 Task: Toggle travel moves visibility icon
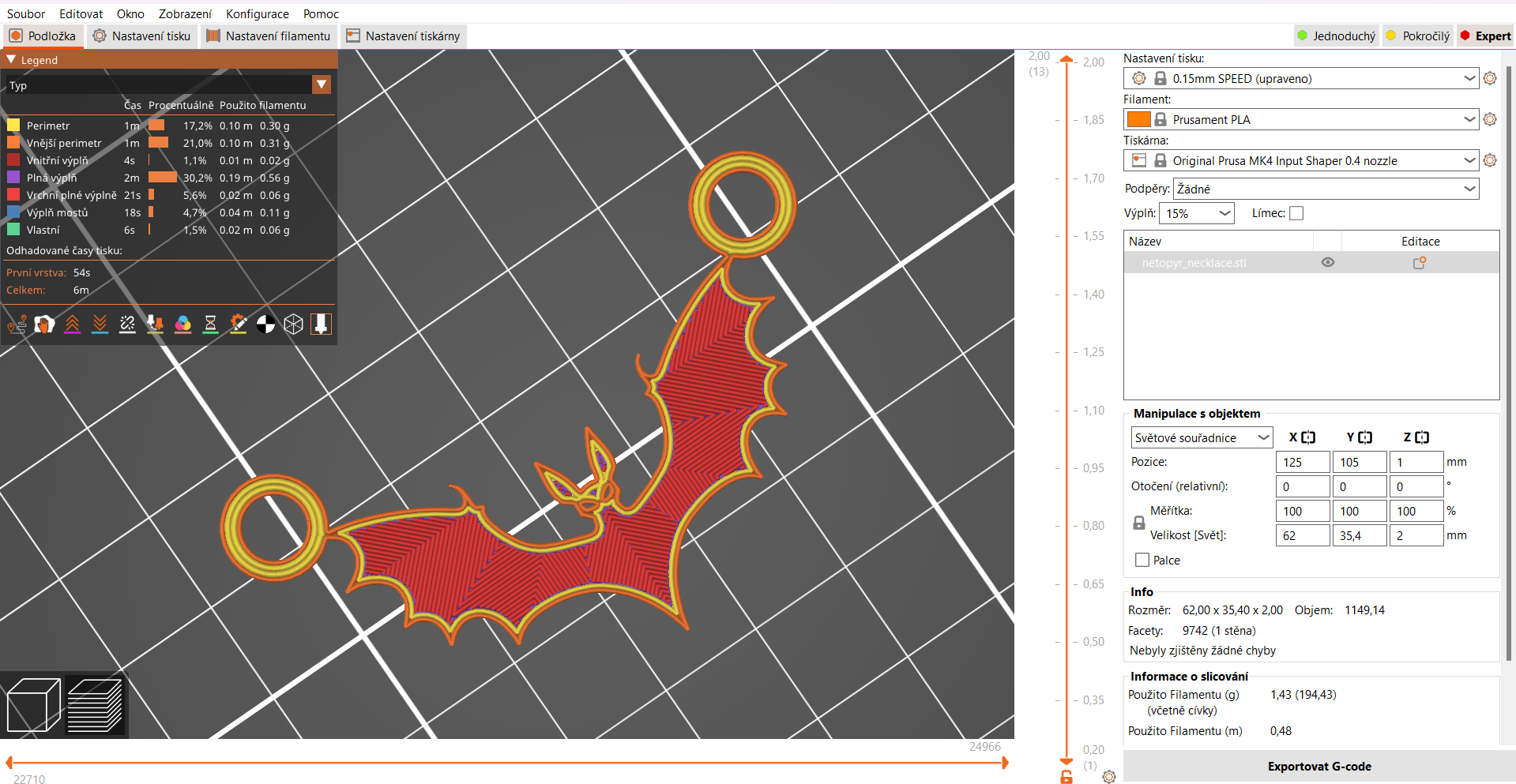click(17, 324)
